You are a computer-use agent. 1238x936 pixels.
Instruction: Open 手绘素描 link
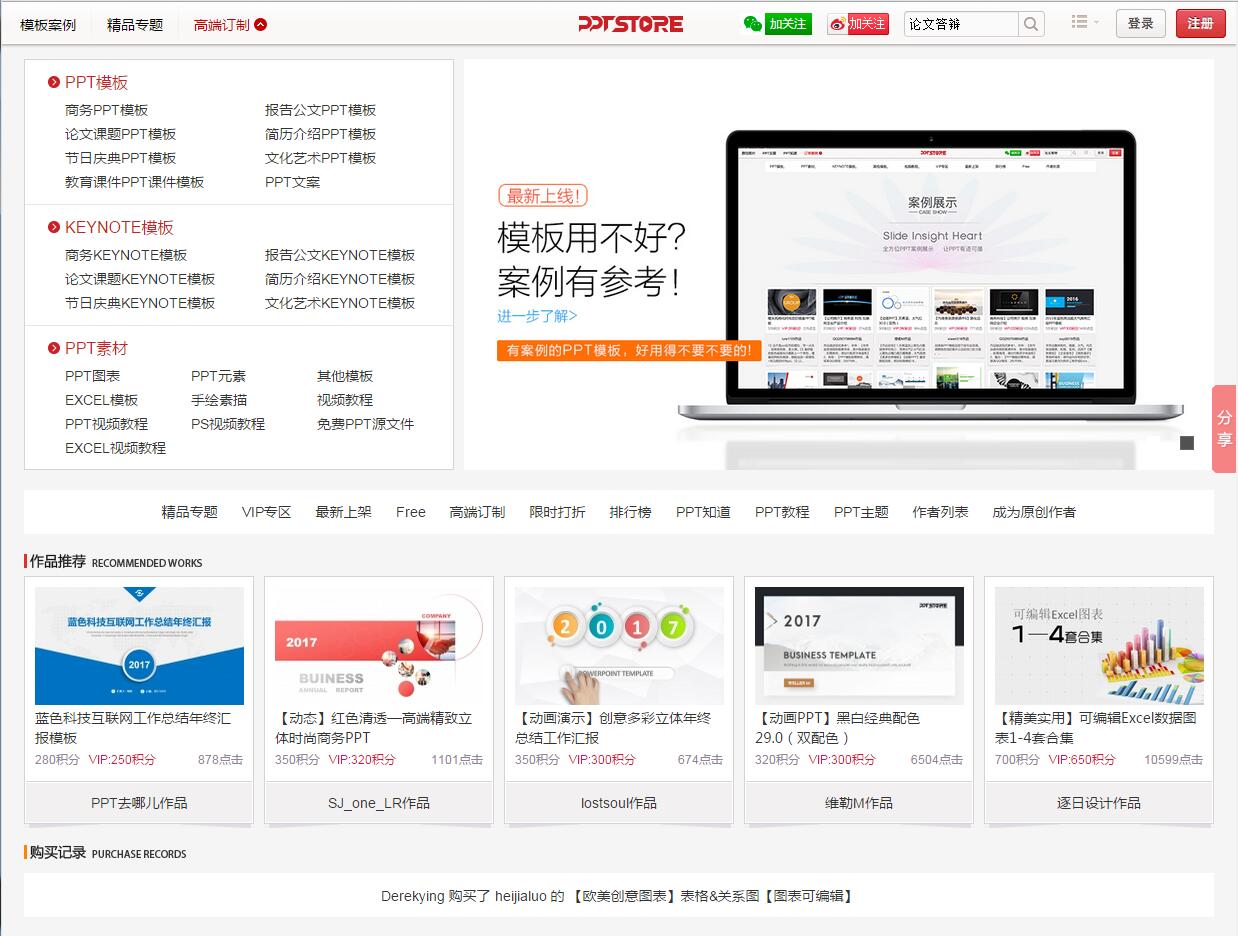(219, 400)
